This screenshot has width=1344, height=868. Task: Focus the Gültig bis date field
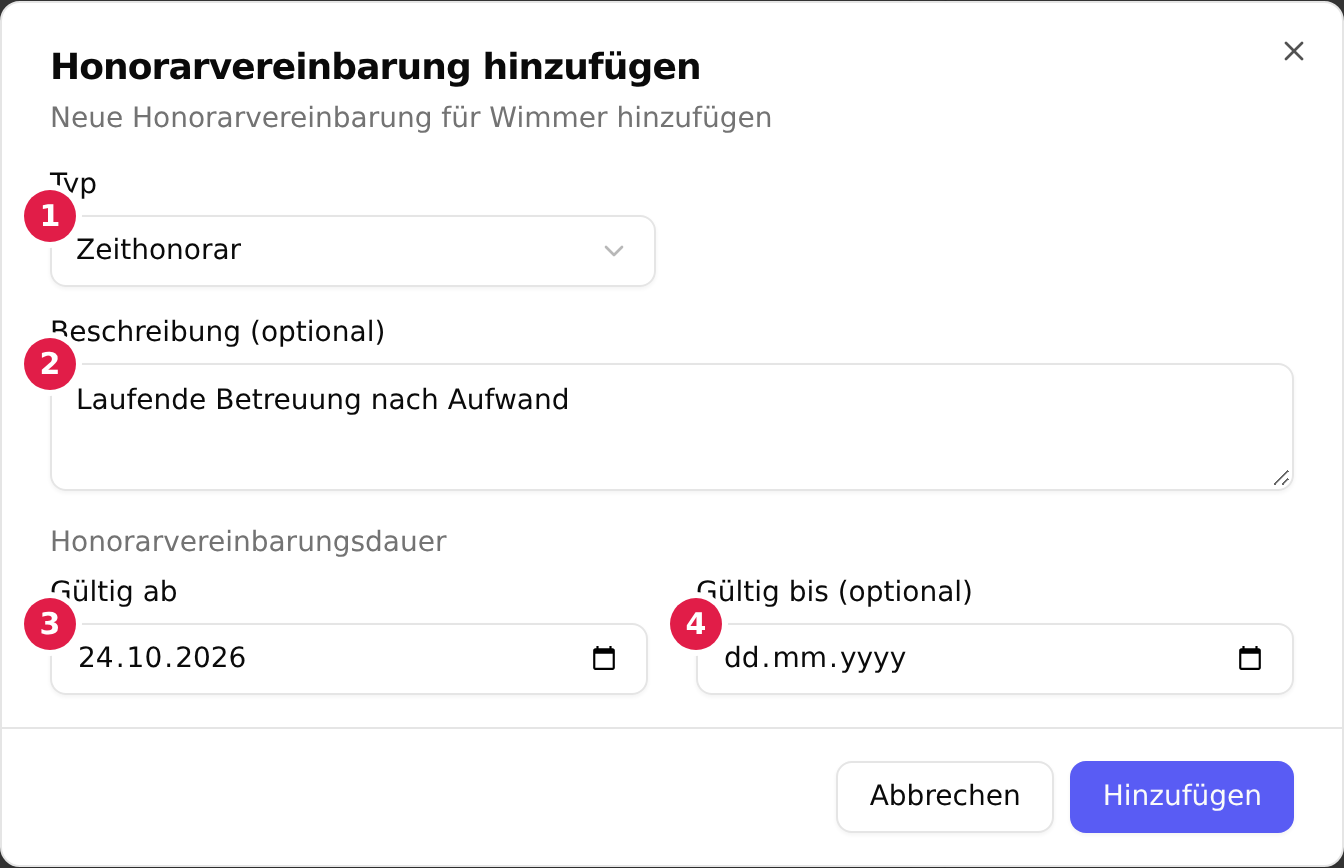pyautogui.click(x=995, y=659)
